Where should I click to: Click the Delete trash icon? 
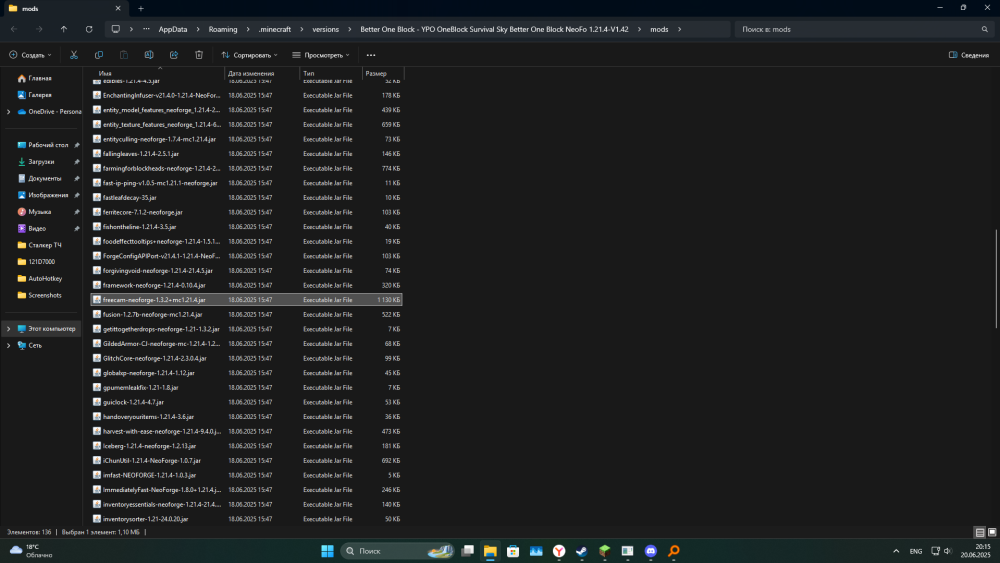click(199, 55)
